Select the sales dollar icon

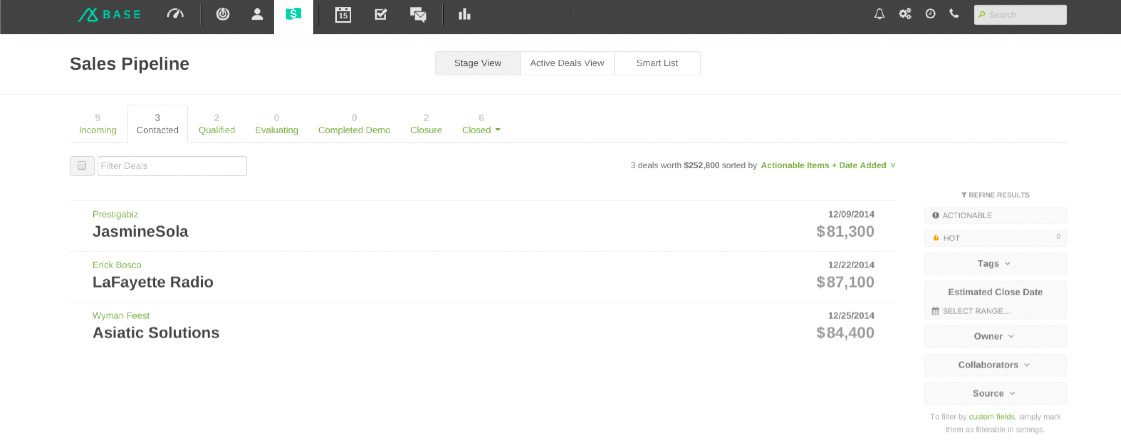coord(293,14)
